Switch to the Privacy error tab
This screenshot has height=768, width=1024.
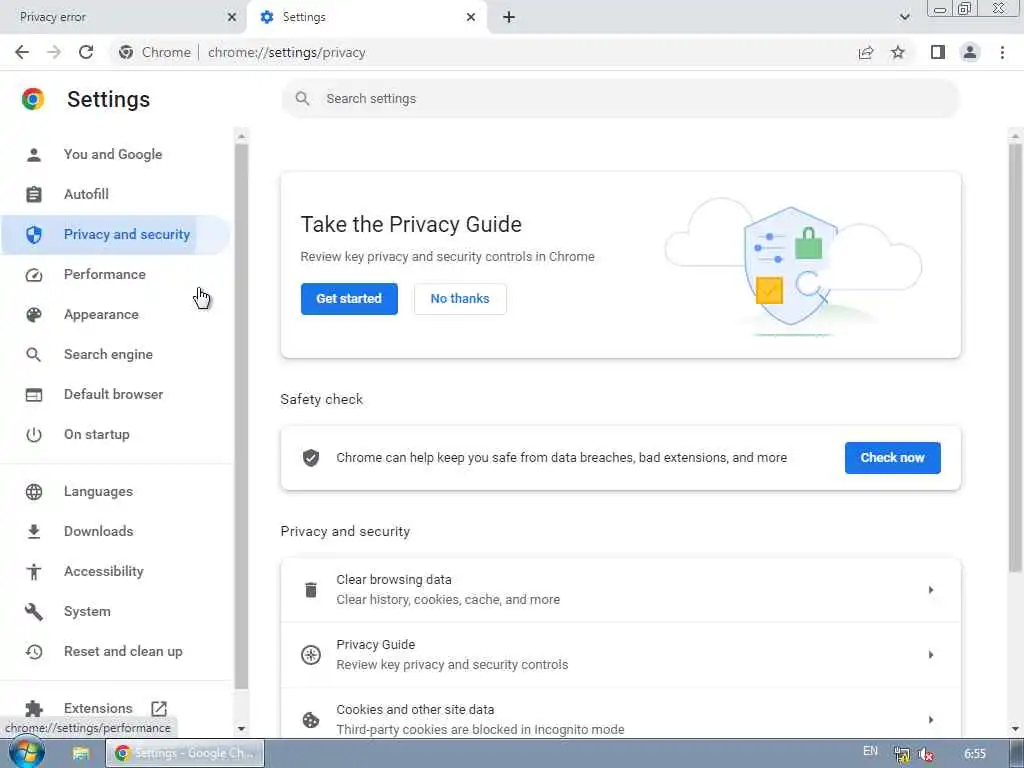click(123, 17)
